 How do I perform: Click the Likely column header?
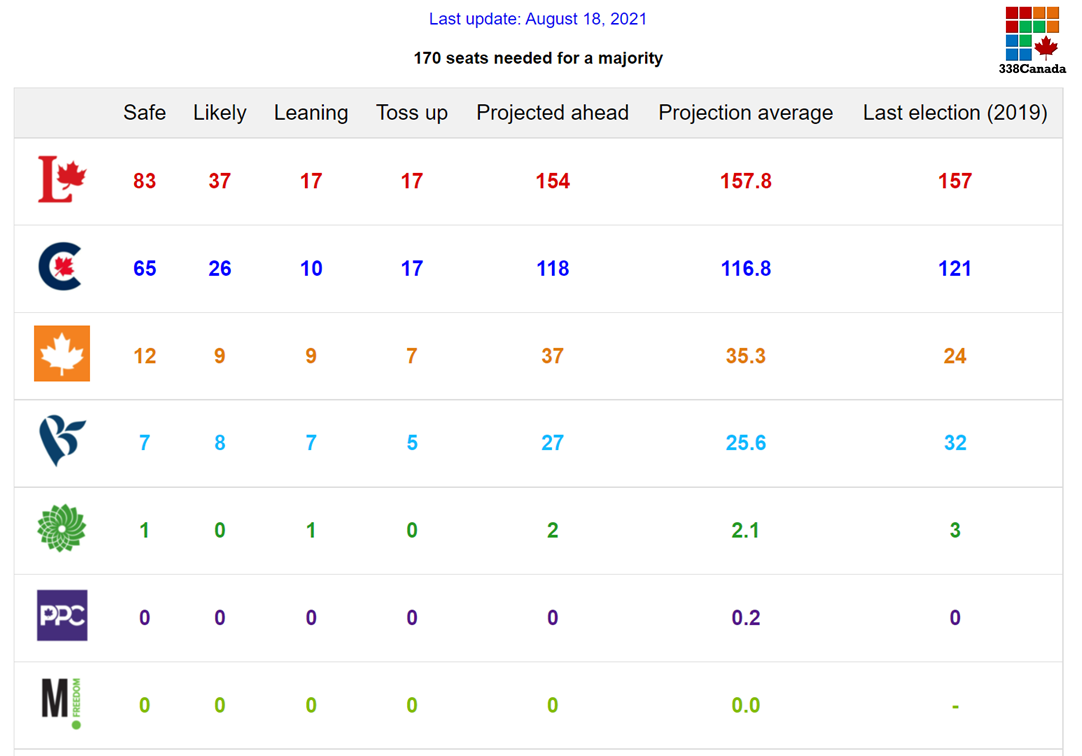[220, 113]
